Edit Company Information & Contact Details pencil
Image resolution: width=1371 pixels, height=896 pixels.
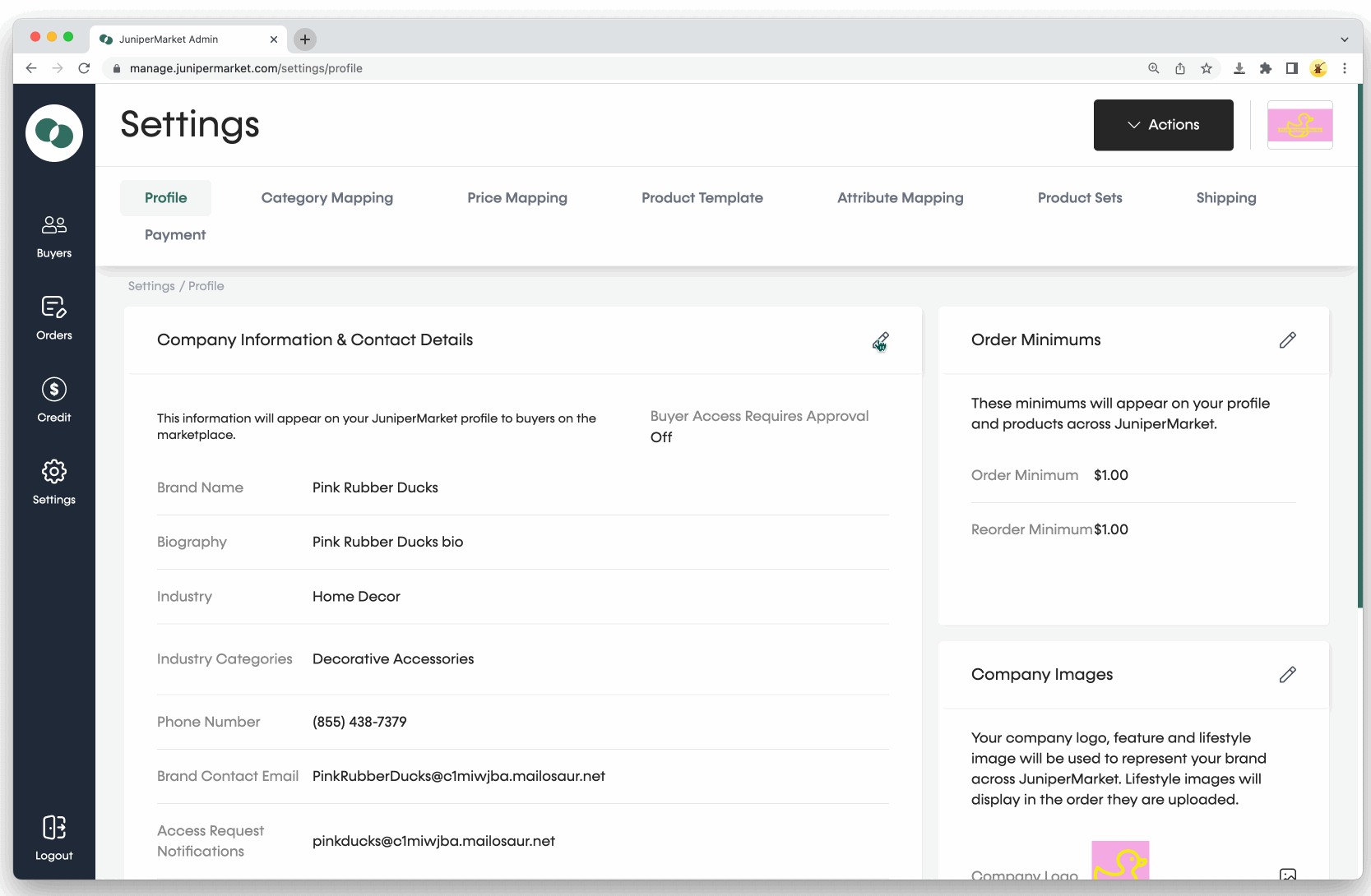[x=881, y=340]
